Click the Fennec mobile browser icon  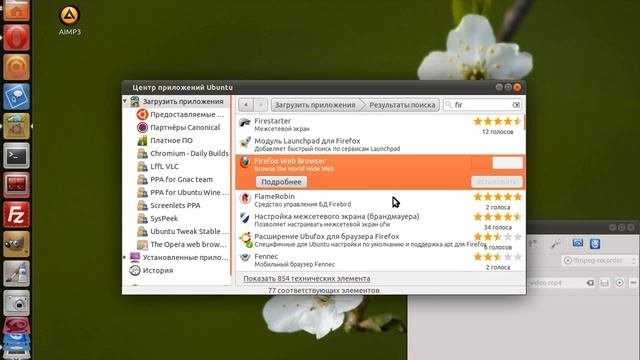point(245,258)
